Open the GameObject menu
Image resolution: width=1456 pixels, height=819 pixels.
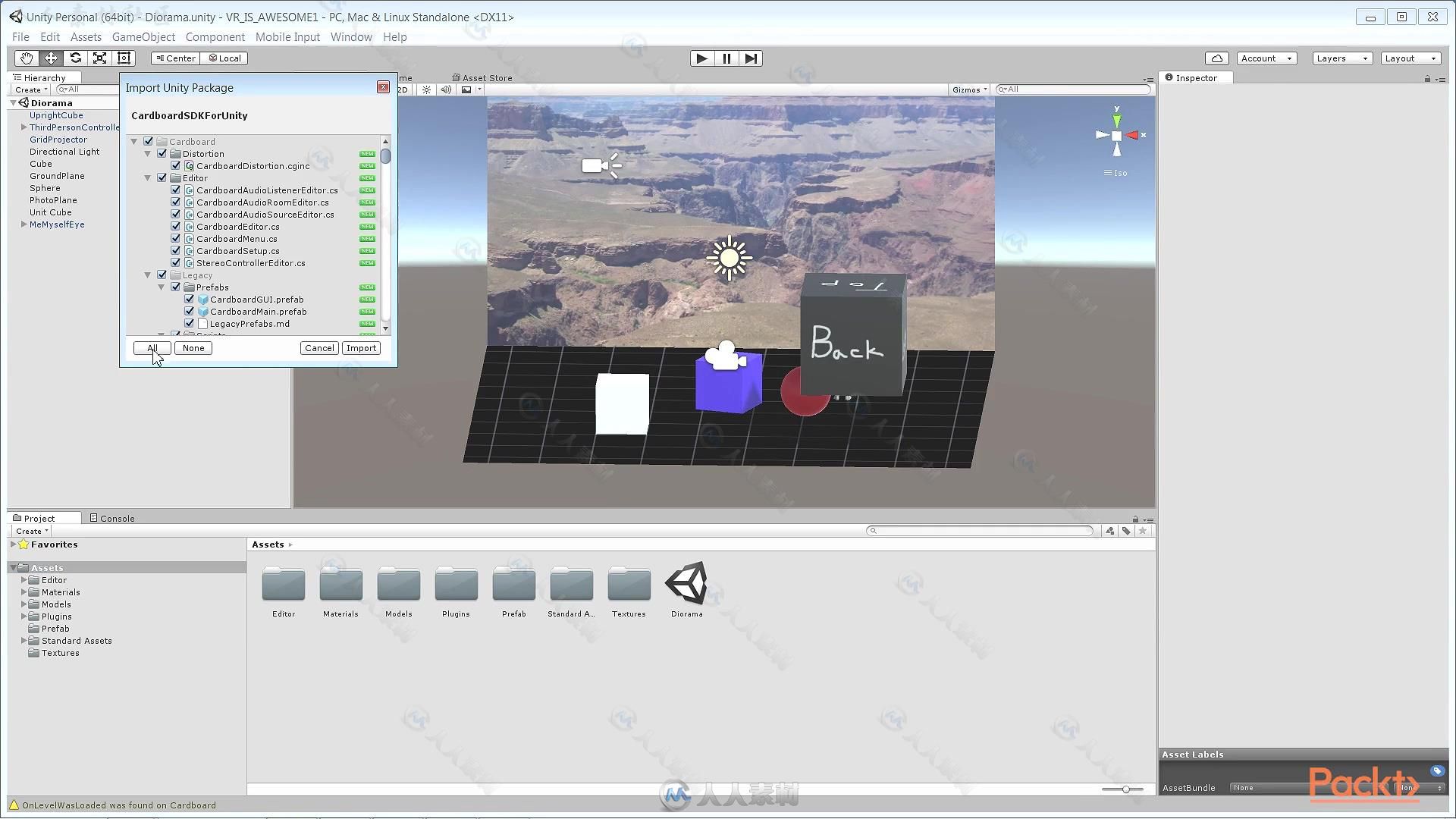143,36
